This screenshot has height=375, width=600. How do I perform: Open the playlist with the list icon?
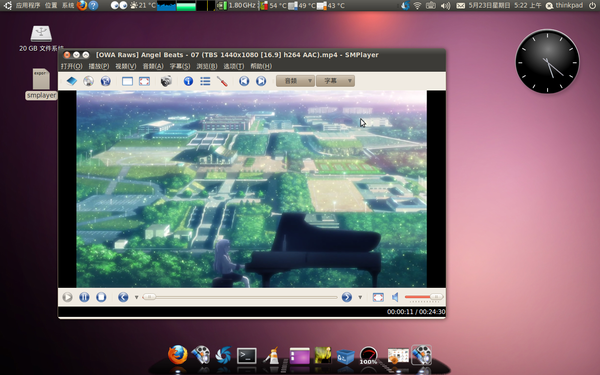coord(205,81)
